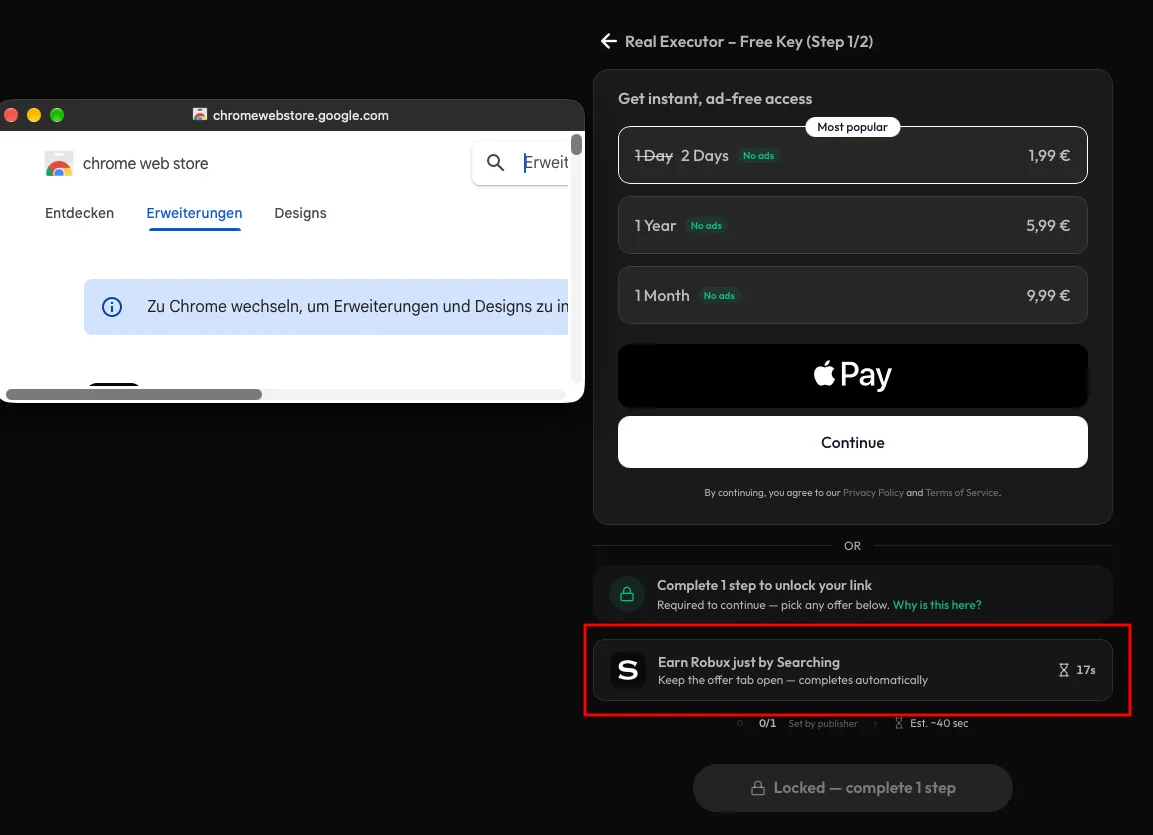Click the 'No ads' badge on the 1 Year plan
The height and width of the screenshot is (835, 1153).
click(x=706, y=226)
